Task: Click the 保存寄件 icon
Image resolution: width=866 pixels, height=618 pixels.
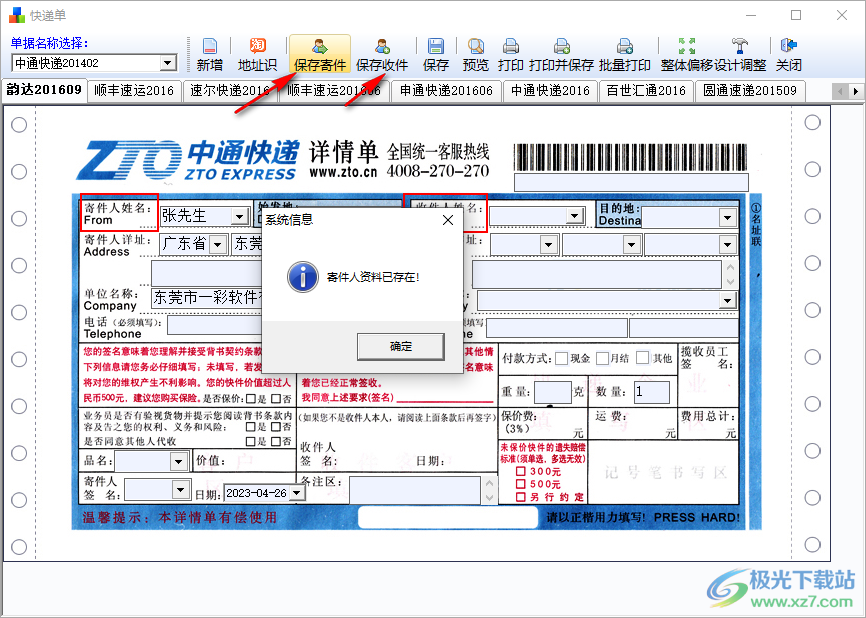Action: pyautogui.click(x=319, y=52)
